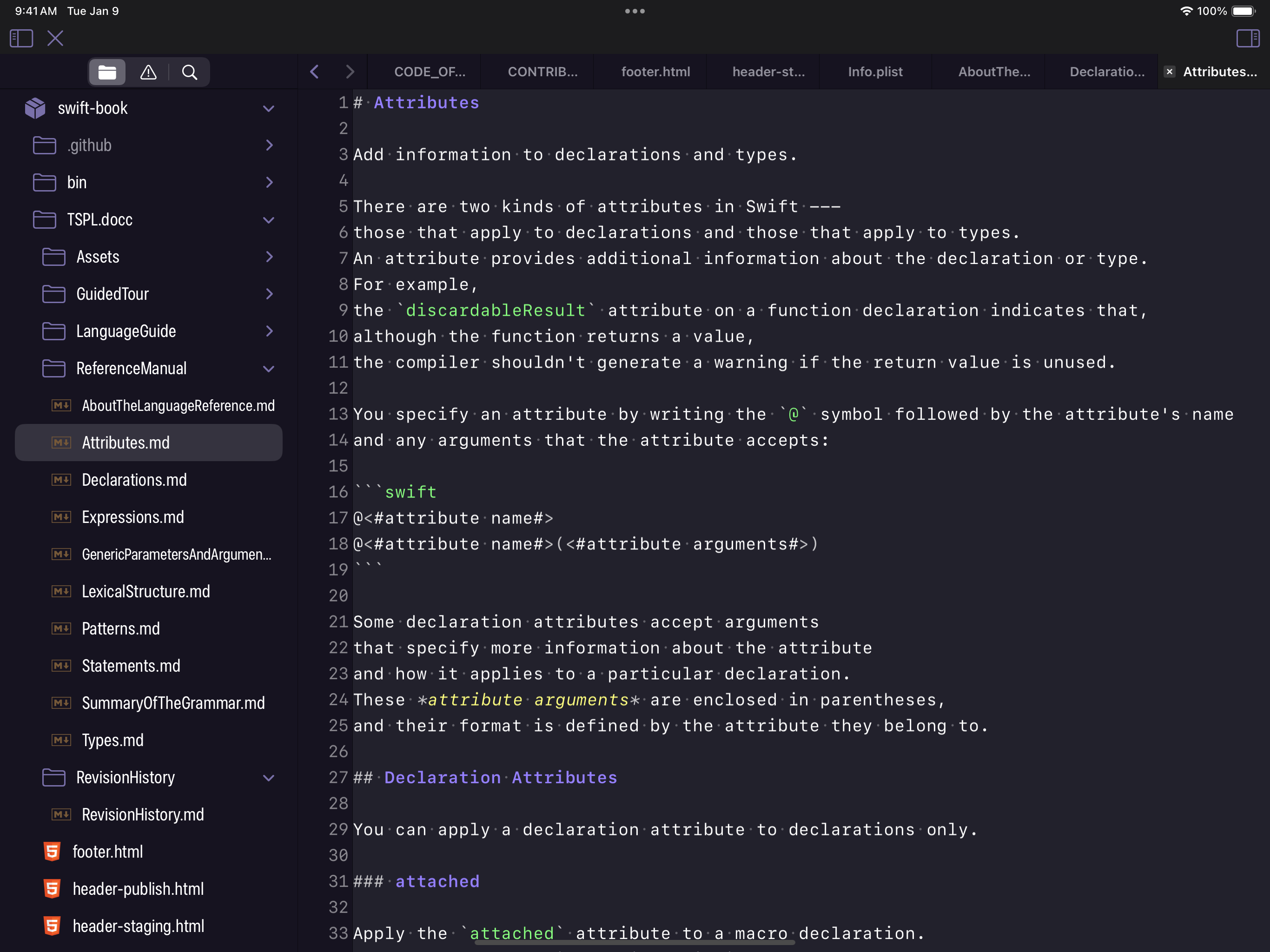1270x952 pixels.
Task: Open the search navigator
Action: [x=190, y=72]
